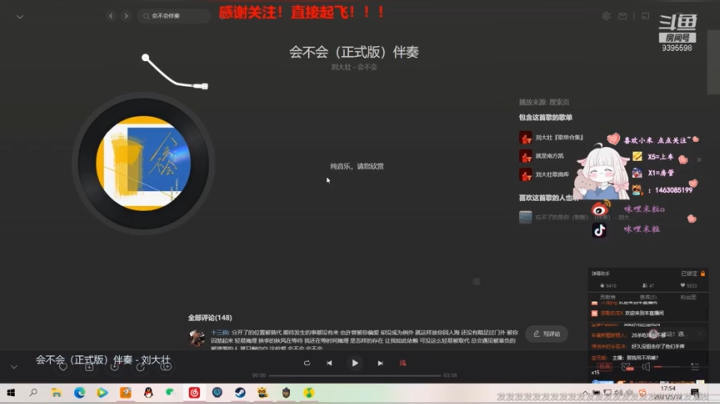Click the 搜索页 playback source link

(559, 102)
